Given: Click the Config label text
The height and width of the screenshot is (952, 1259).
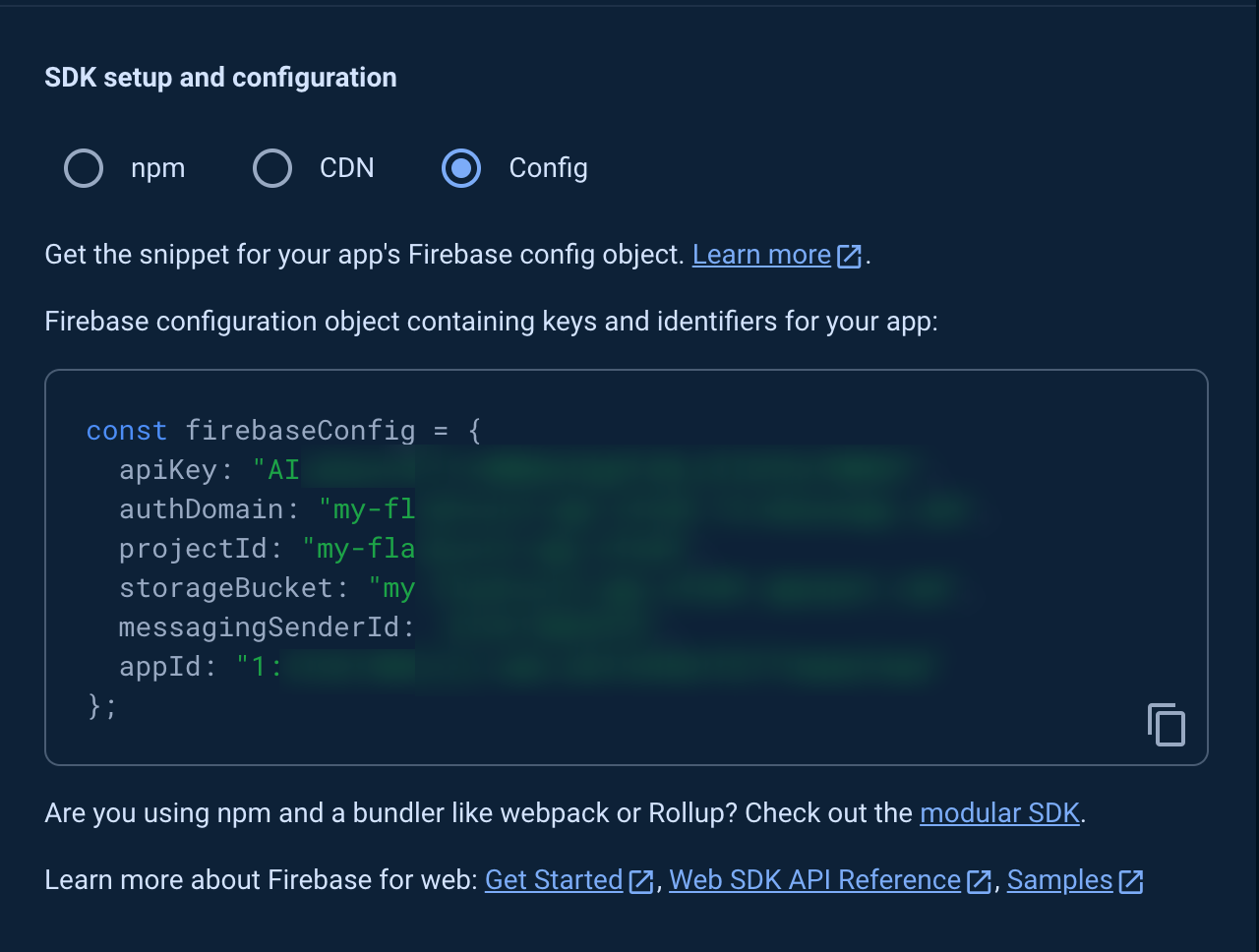Looking at the screenshot, I should [x=548, y=168].
